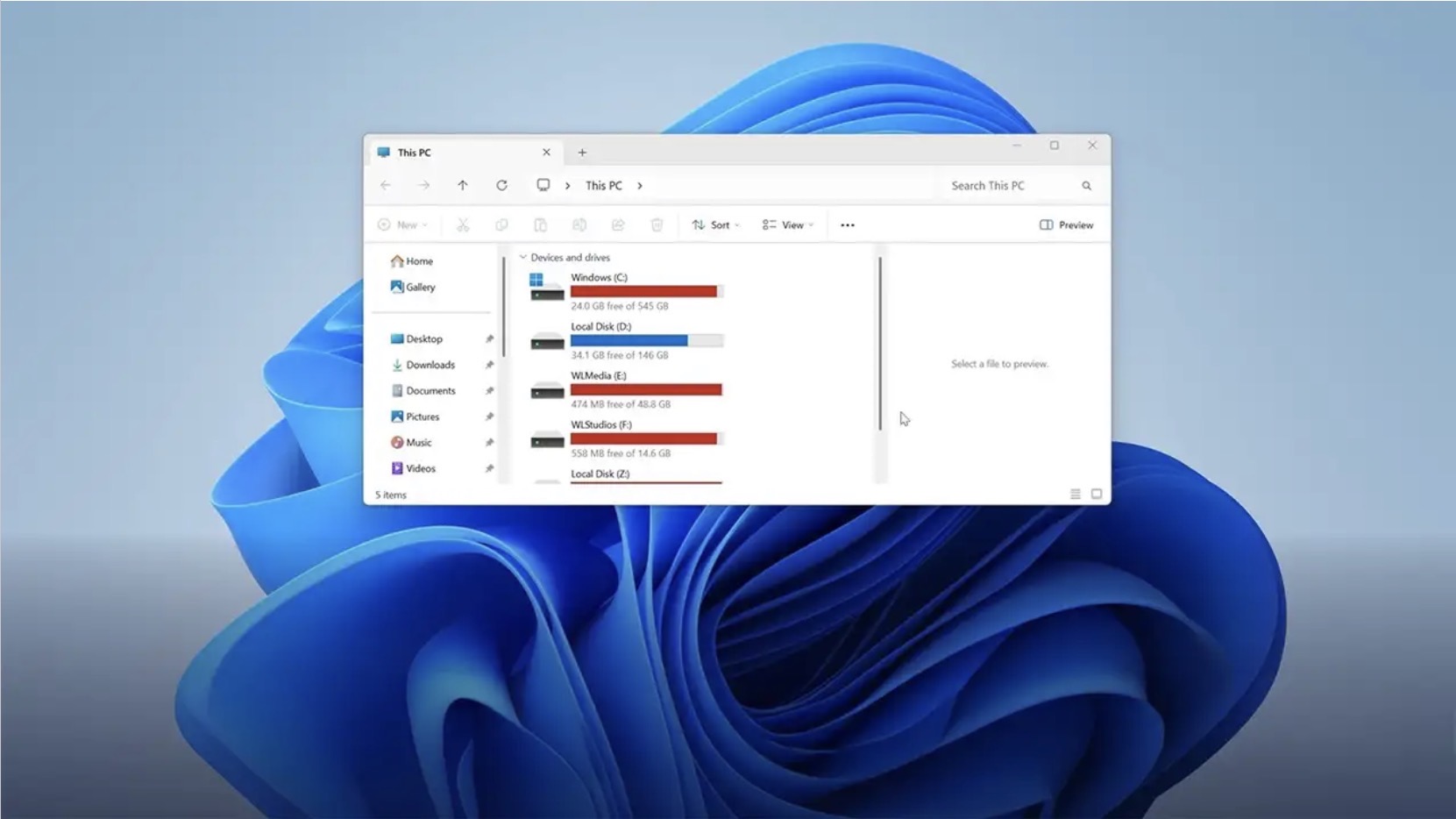Viewport: 1456px width, 819px height.
Task: Unpin Downloads using its pin icon
Action: (489, 365)
